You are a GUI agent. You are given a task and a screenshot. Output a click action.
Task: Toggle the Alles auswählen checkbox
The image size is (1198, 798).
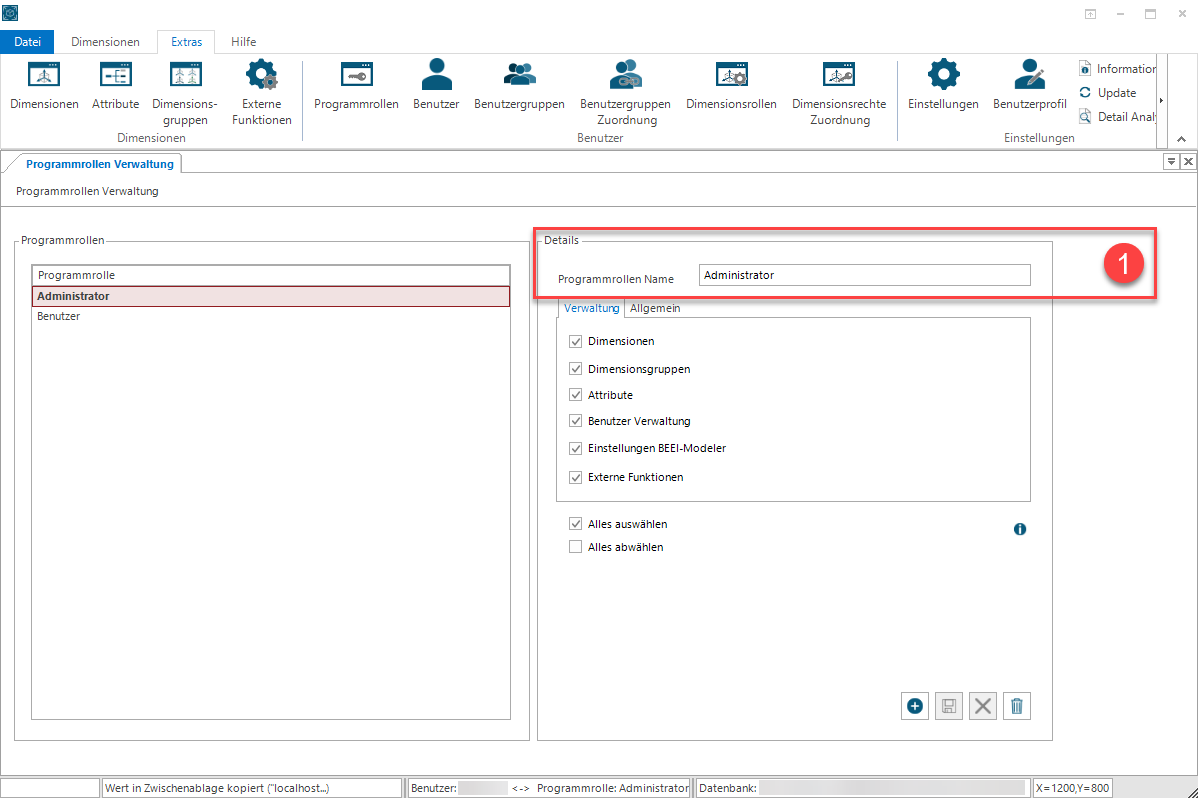click(x=575, y=524)
